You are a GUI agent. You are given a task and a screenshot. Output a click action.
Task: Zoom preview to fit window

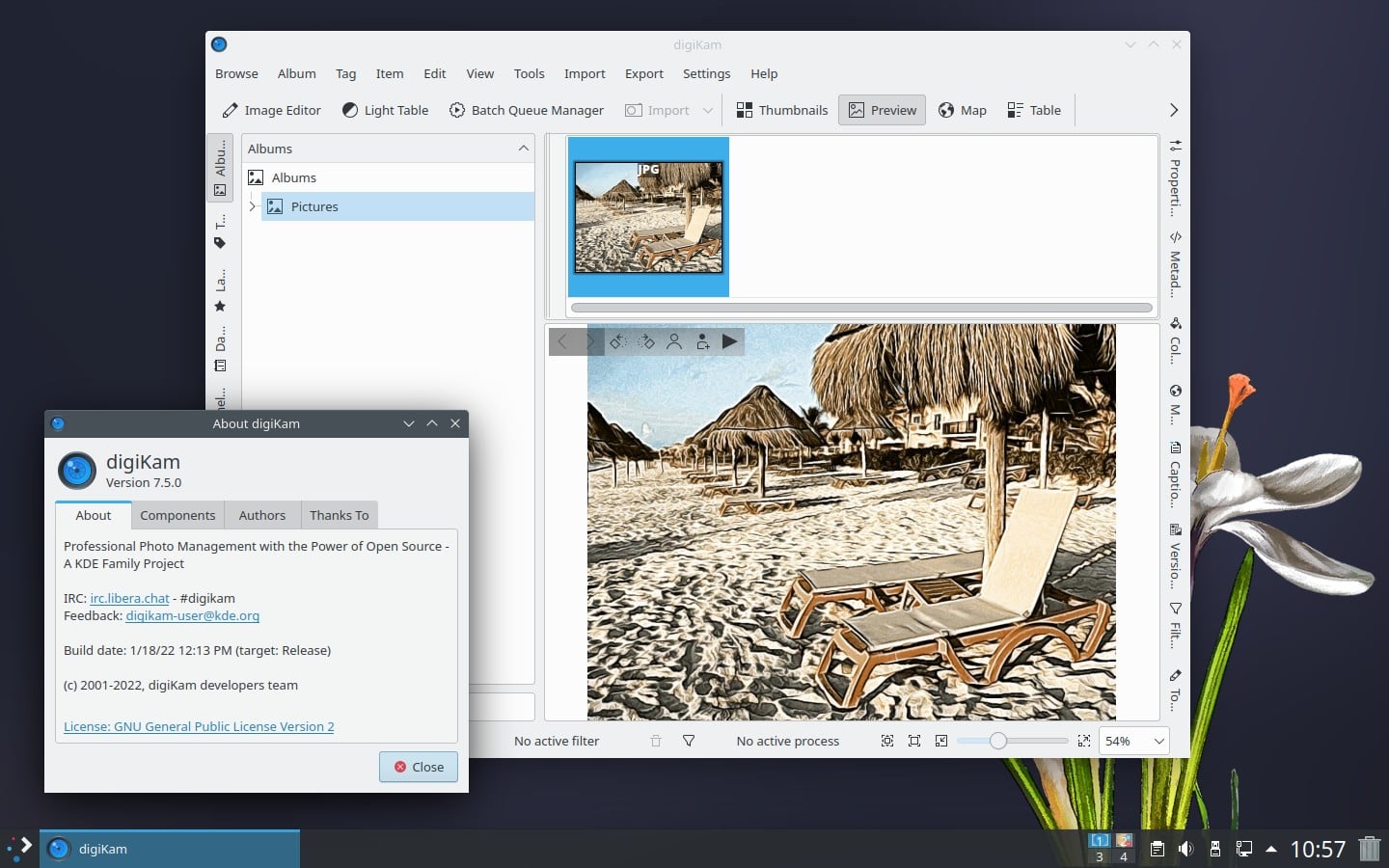coord(886,741)
